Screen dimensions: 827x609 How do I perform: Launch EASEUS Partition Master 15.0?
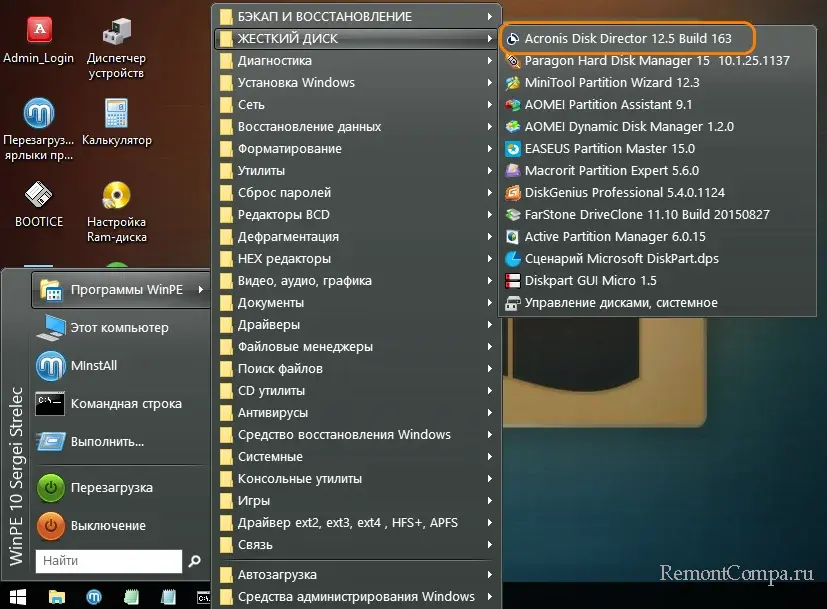657,149
